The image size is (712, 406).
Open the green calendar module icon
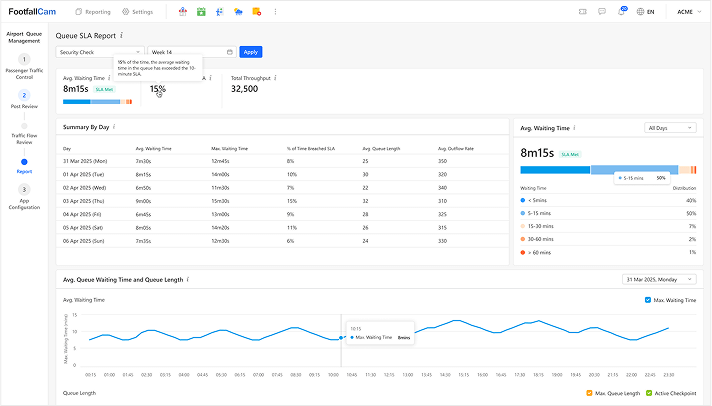click(201, 12)
